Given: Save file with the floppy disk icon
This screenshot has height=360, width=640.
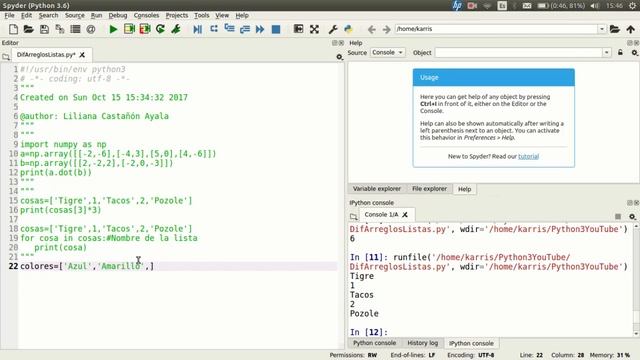Looking at the screenshot, I should click(44, 29).
